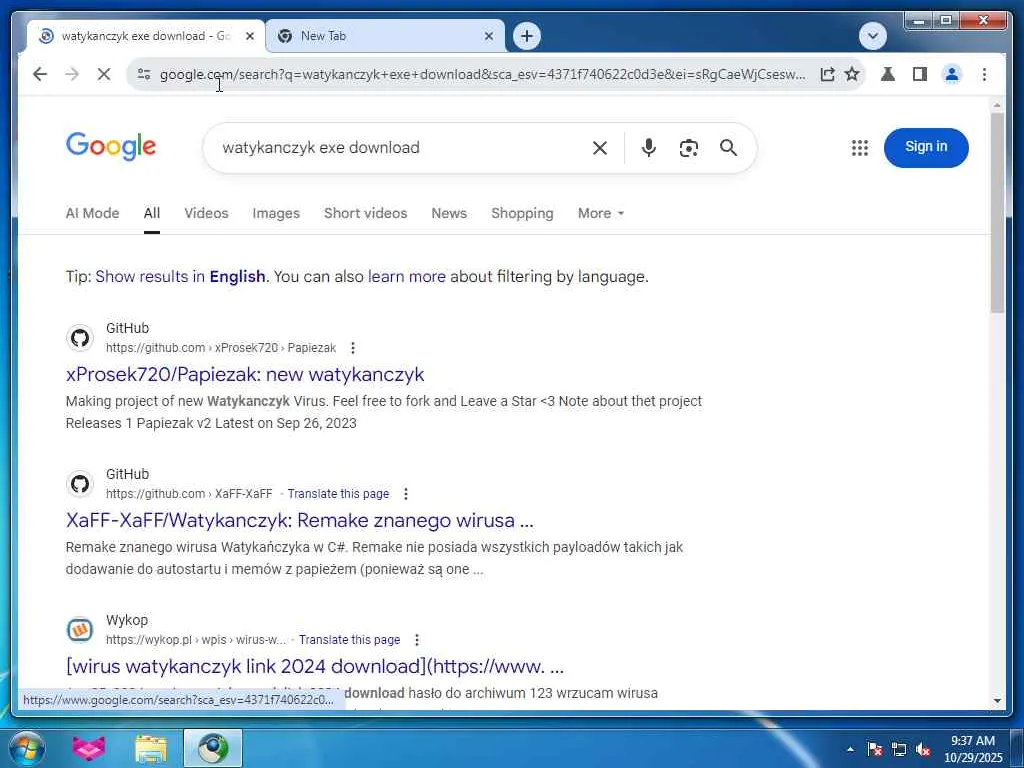Open site information icon in address bar
This screenshot has height=768, width=1024.
tap(144, 74)
